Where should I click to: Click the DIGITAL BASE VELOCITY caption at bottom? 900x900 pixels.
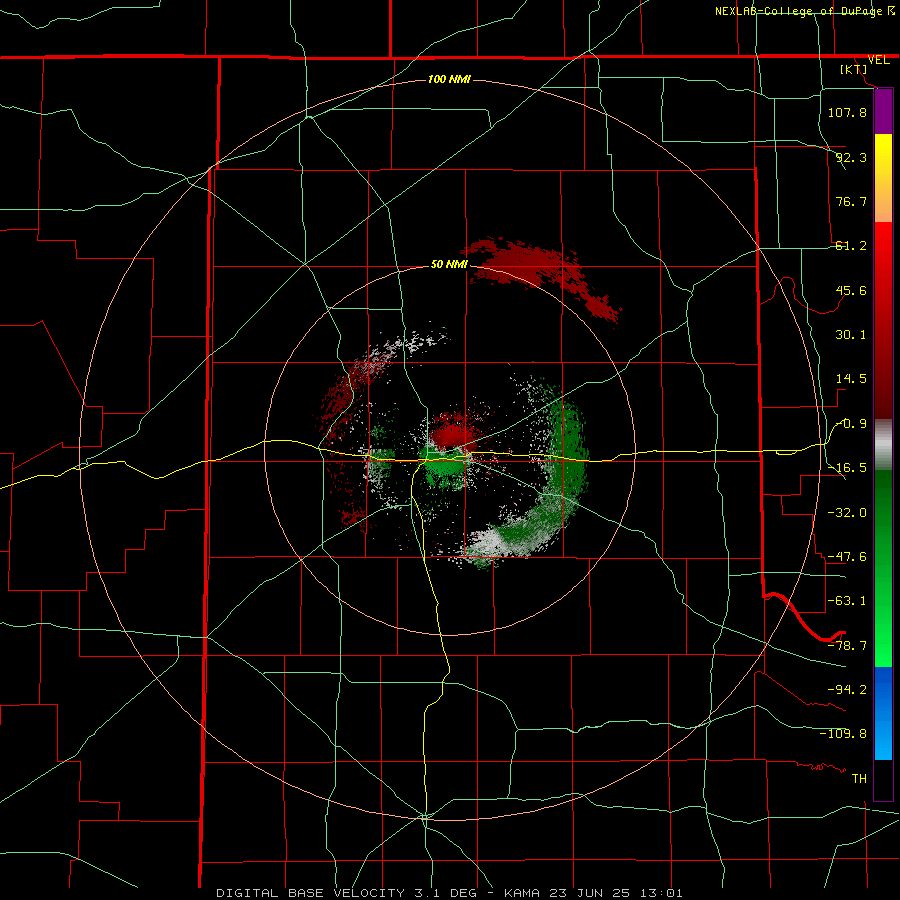click(449, 893)
